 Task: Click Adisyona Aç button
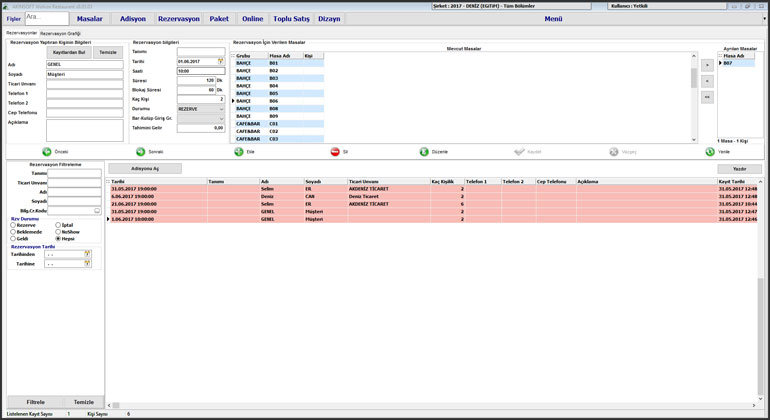point(145,168)
